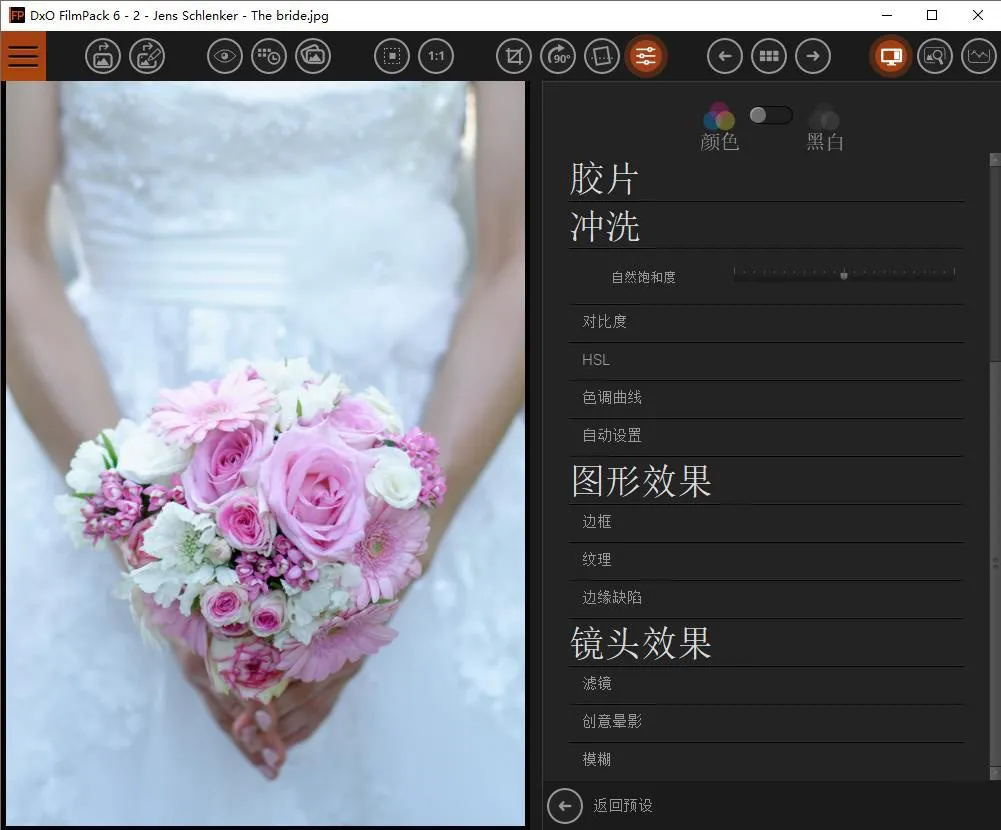Click the 返回预设 back button
This screenshot has width=1001, height=830.
(565, 805)
